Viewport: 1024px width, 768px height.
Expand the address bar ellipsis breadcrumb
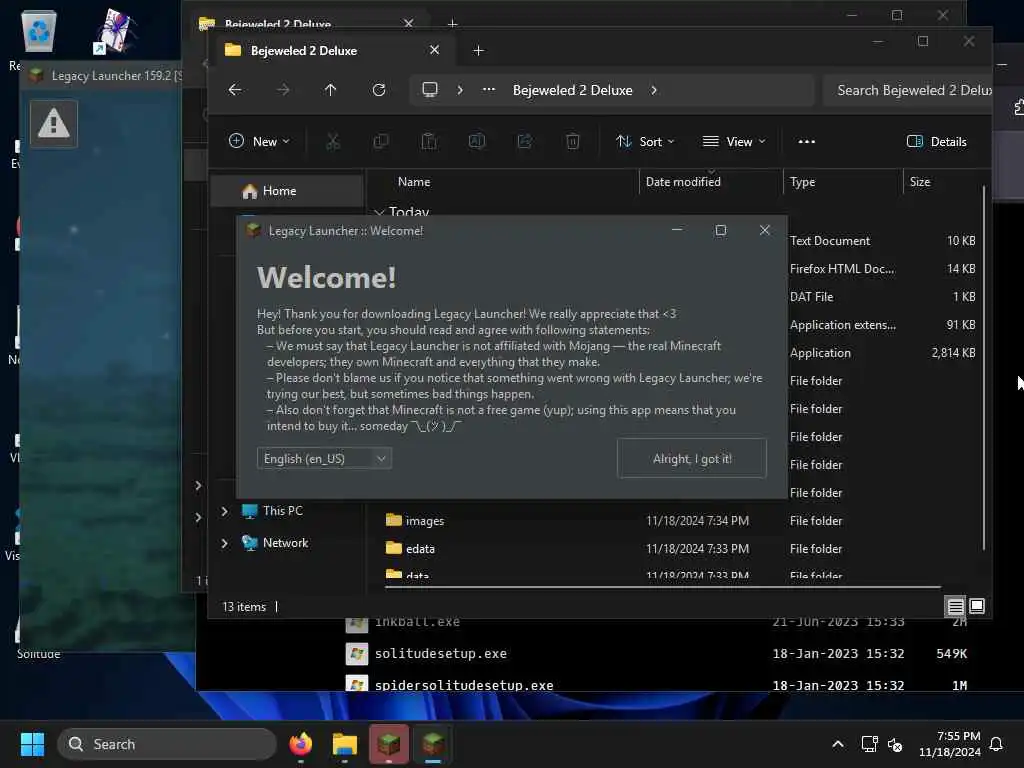pos(488,90)
